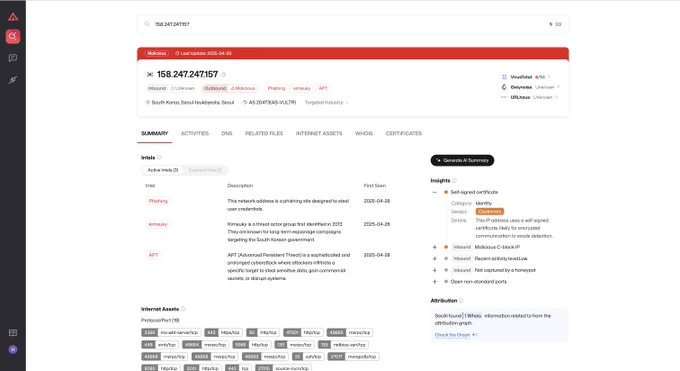Select the Expired Intels toggle

click(x=205, y=170)
